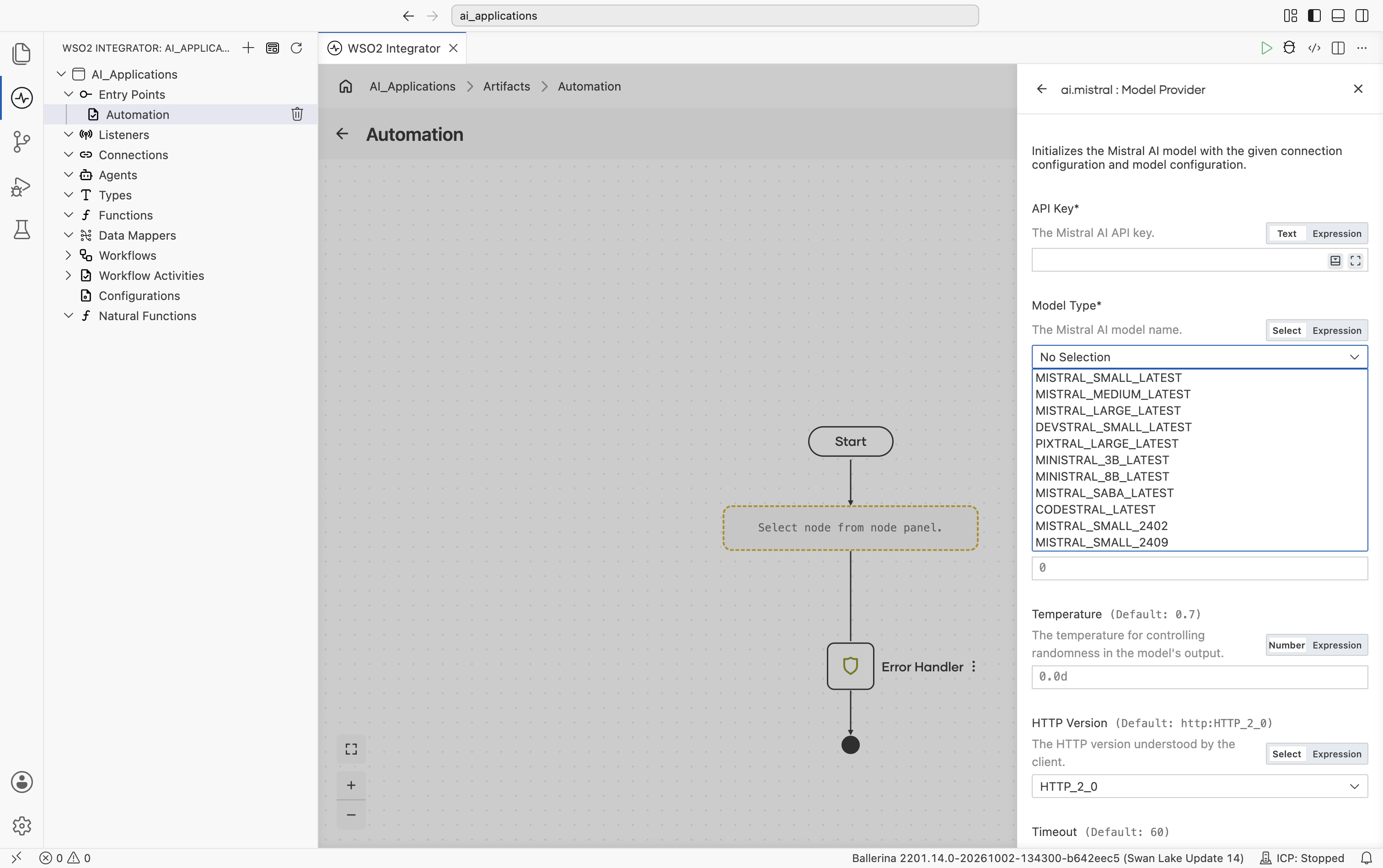1383x868 pixels.
Task: Open the Run and Debug view
Action: [x=21, y=186]
